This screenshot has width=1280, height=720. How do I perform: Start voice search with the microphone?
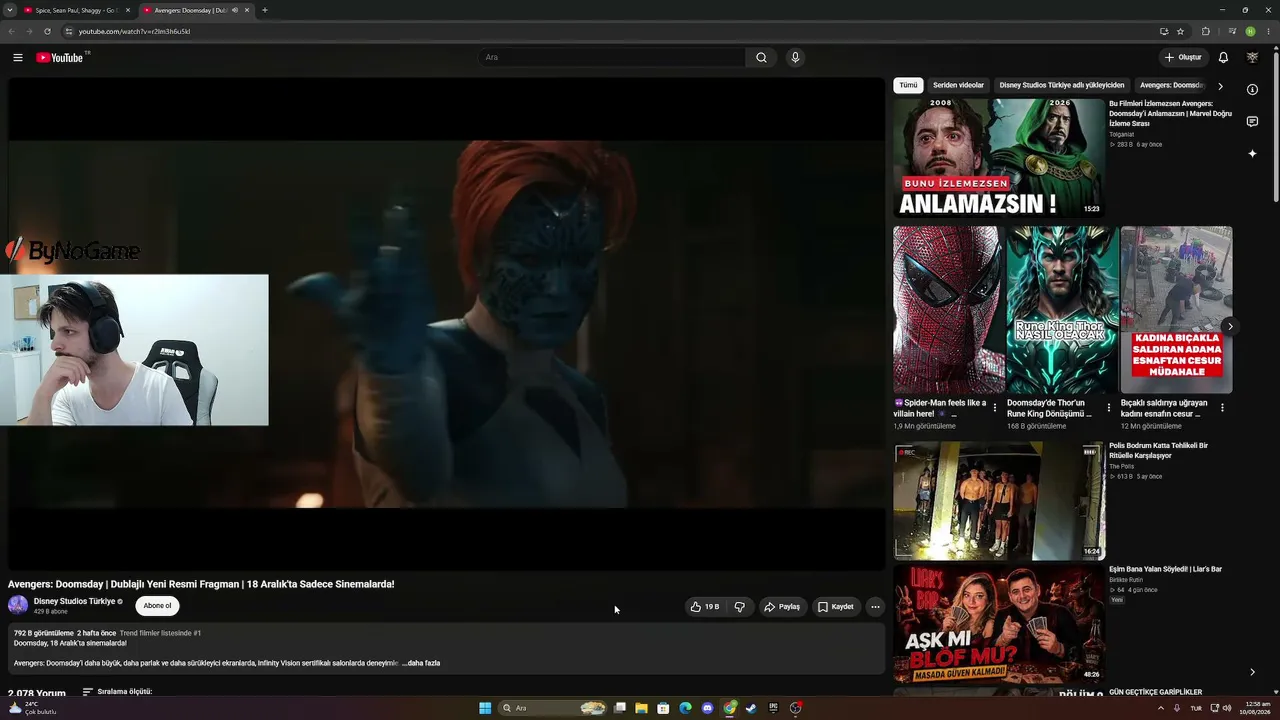click(x=795, y=58)
